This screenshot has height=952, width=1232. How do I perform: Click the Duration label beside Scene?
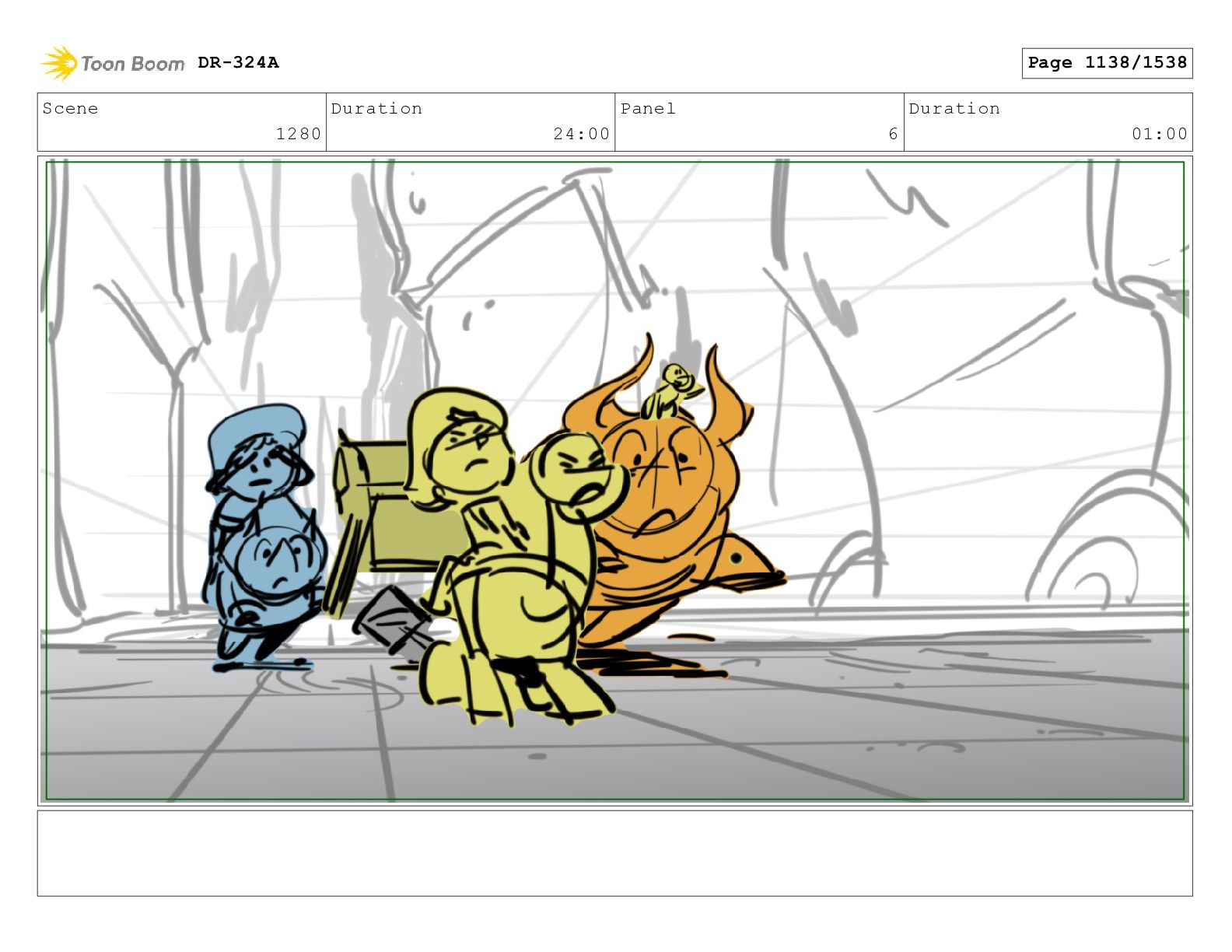(376, 108)
